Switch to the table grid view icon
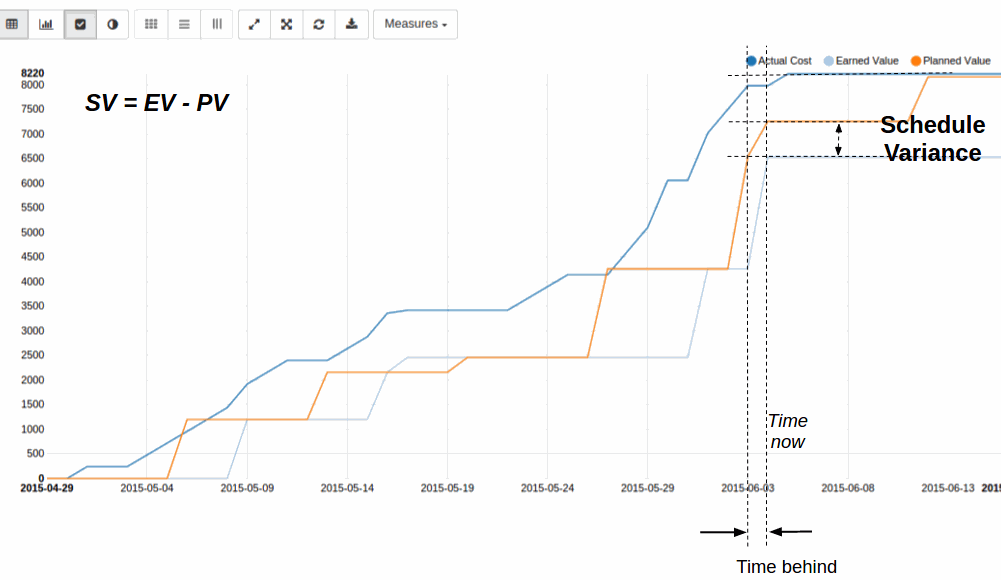 click(12, 24)
